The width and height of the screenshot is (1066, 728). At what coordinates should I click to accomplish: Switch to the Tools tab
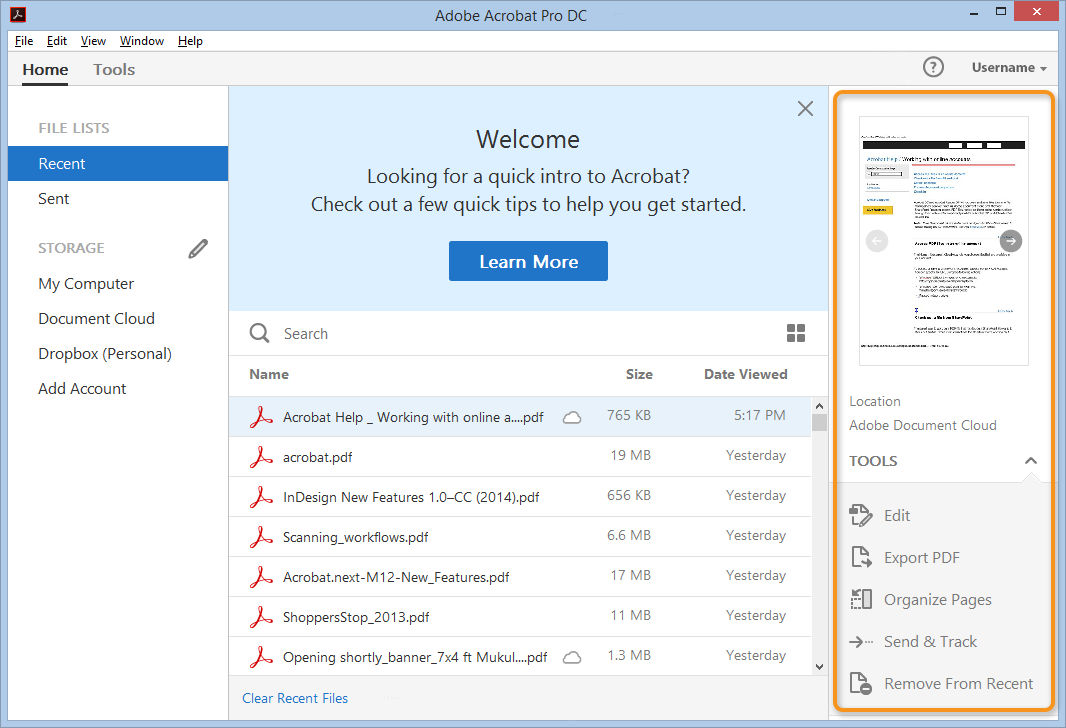113,69
